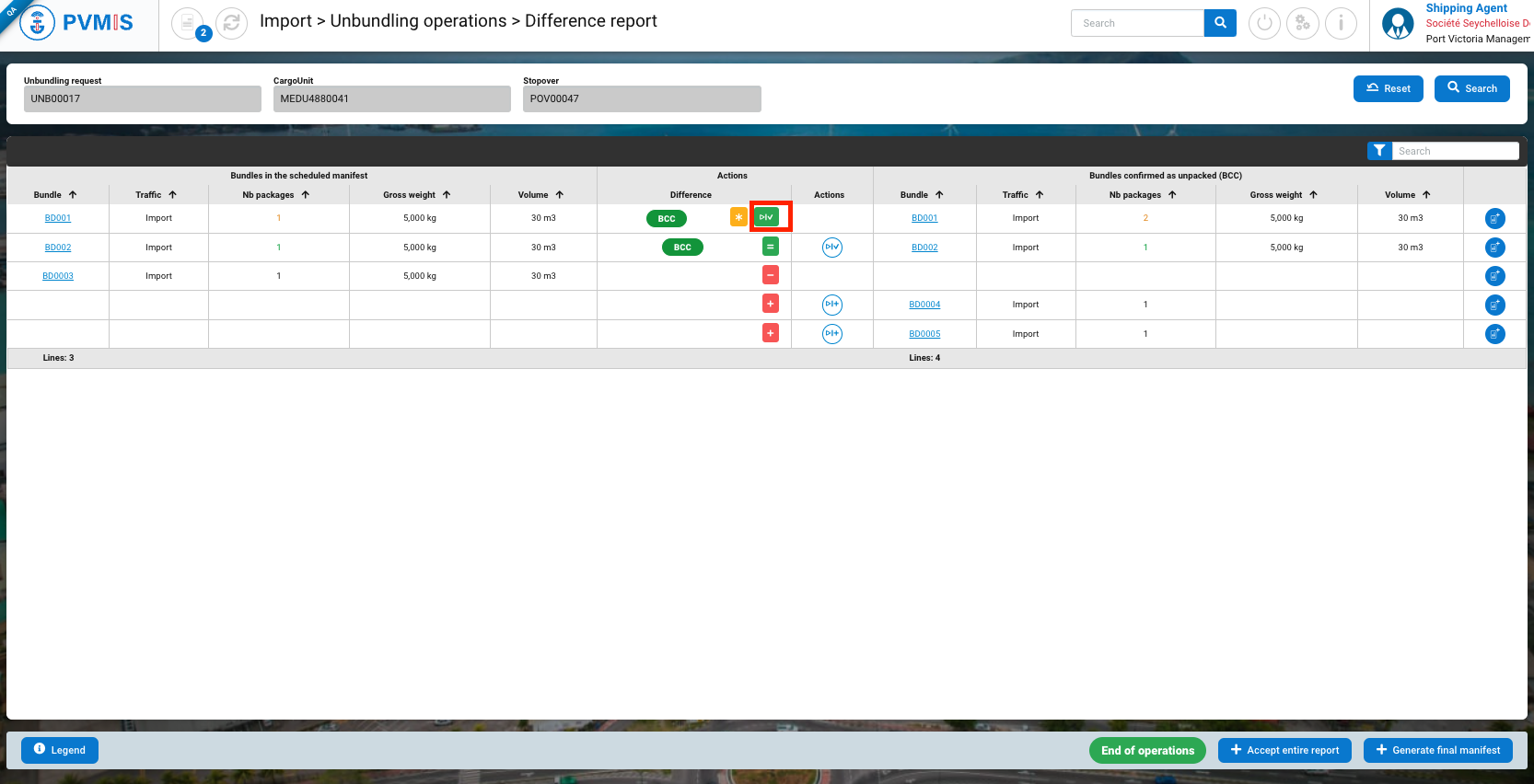Click the info icon in the header

click(1341, 23)
